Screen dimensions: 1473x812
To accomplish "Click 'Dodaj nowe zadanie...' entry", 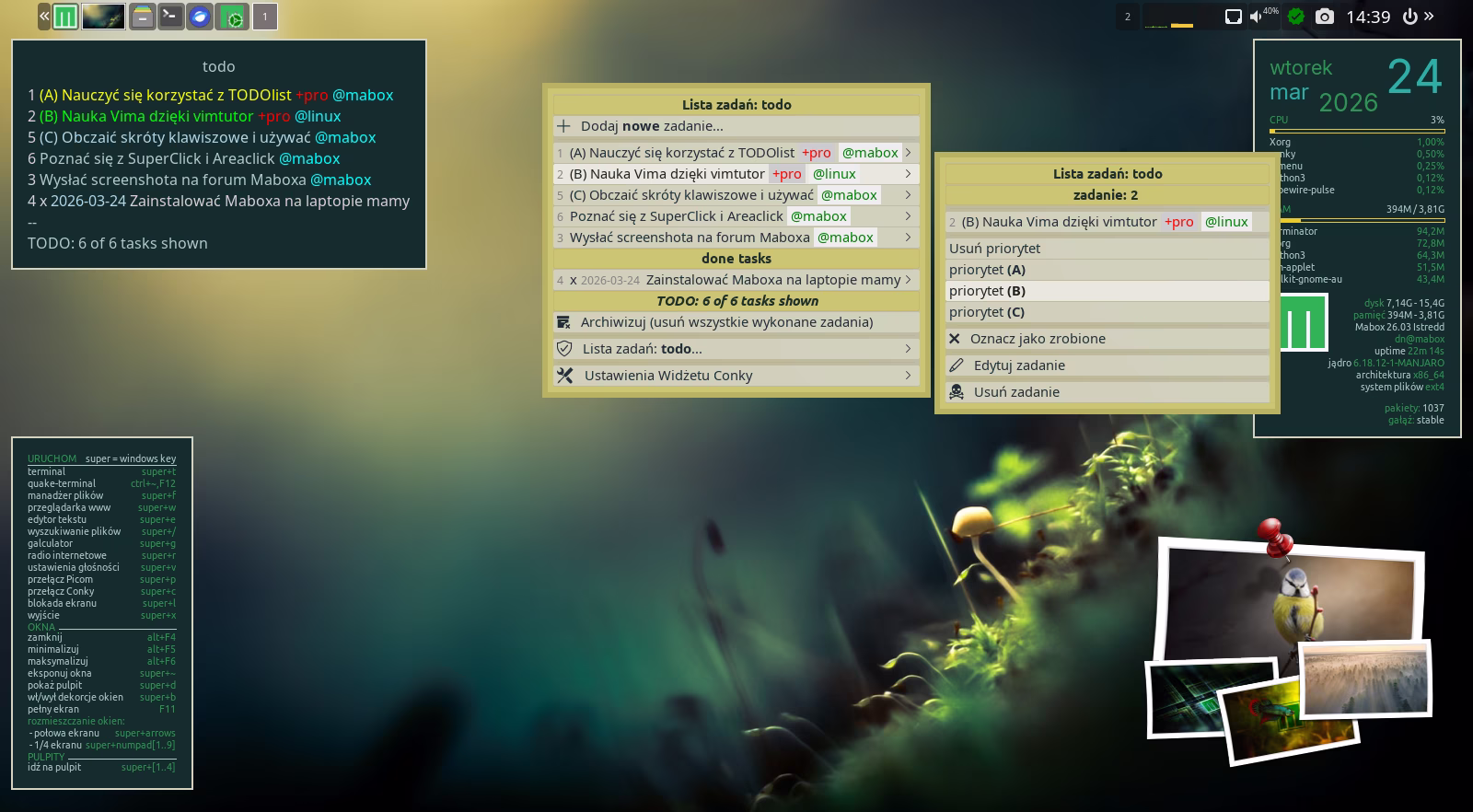I will (x=651, y=126).
